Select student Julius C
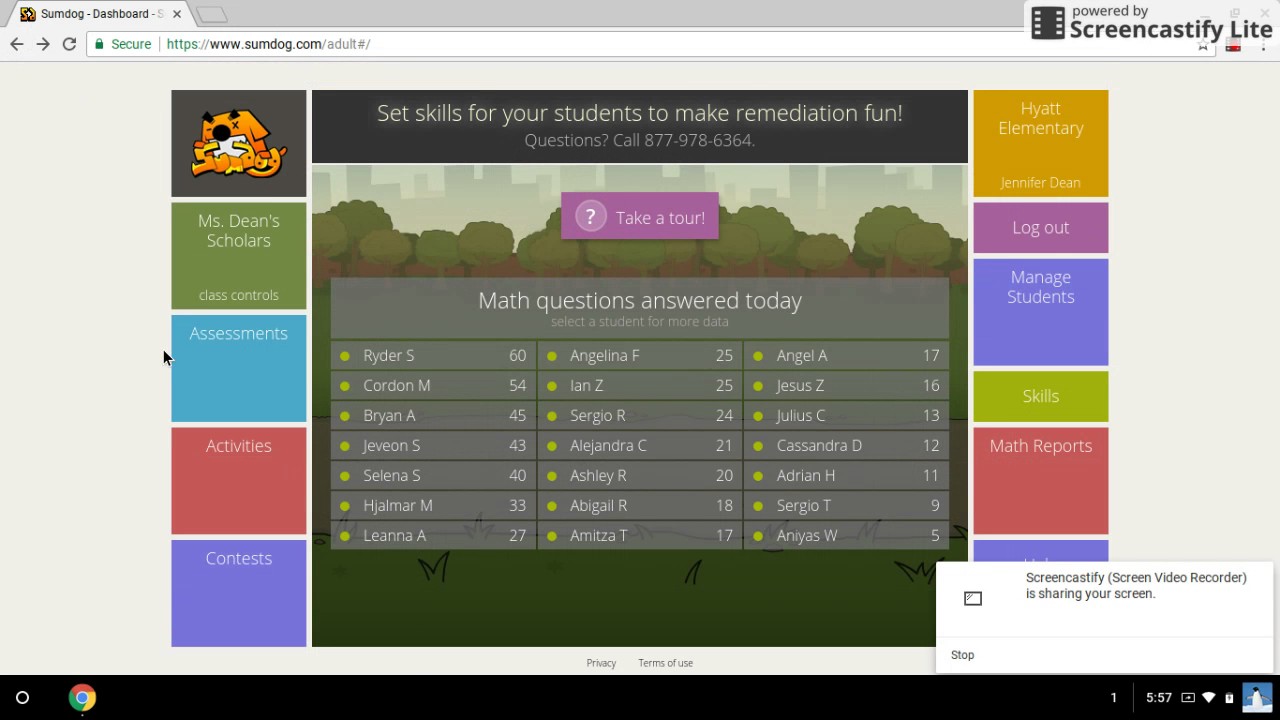1280x720 pixels. (846, 415)
